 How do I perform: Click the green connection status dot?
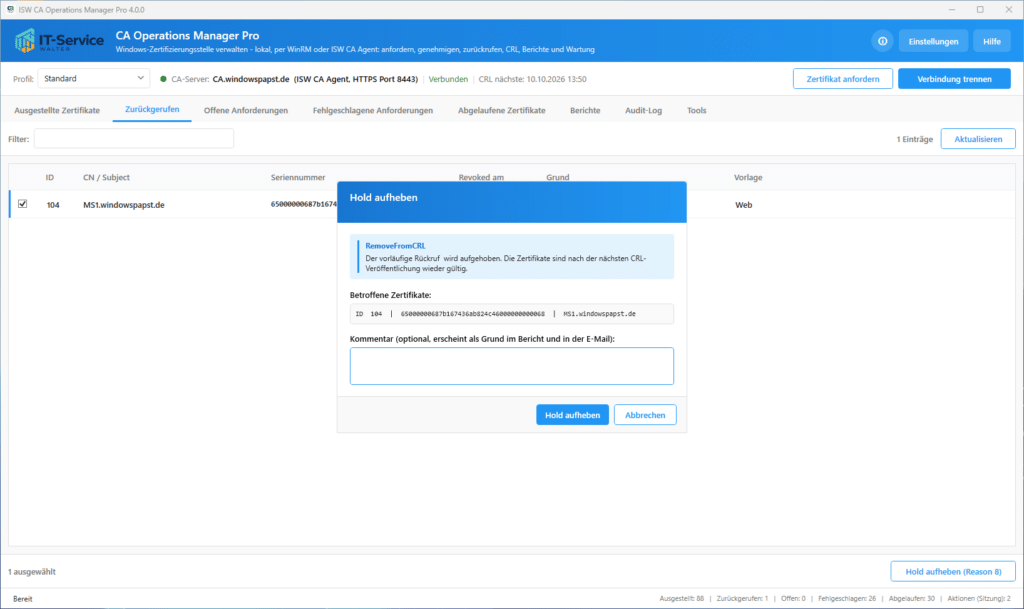(x=163, y=79)
